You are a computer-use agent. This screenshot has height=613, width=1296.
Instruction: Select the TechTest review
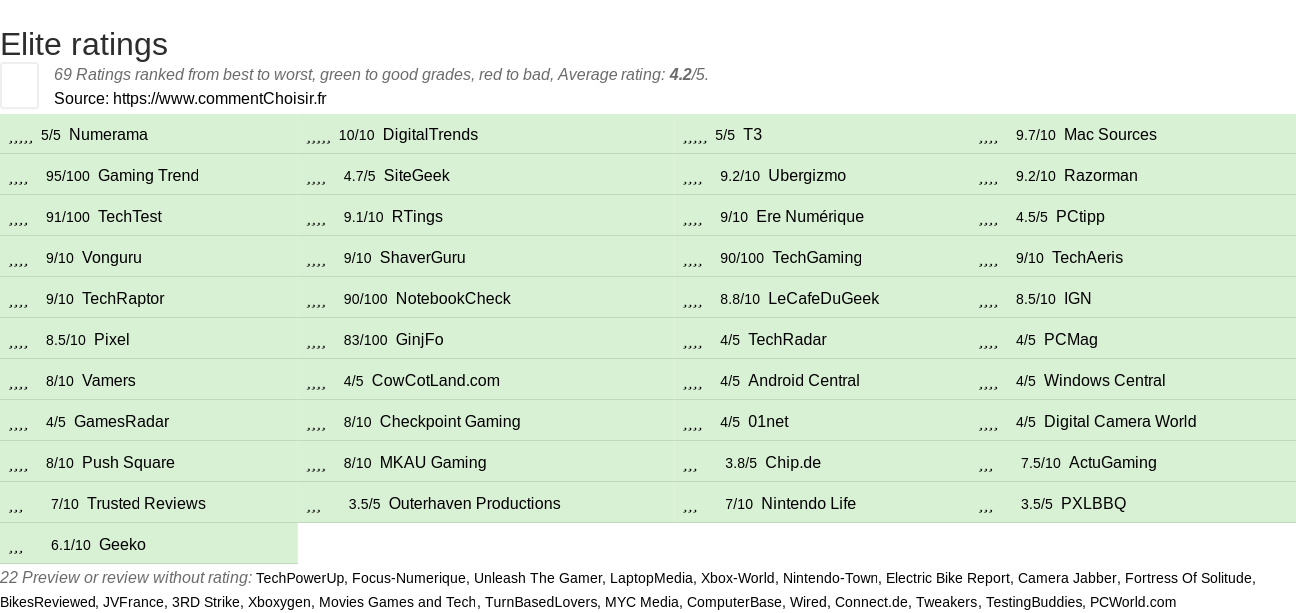[130, 216]
